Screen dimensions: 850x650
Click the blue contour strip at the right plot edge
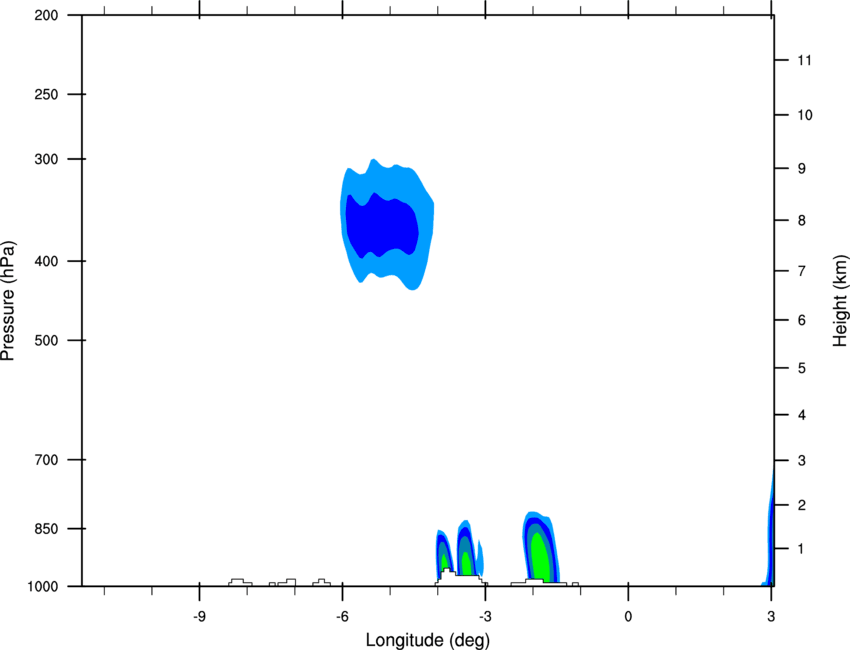770,529
